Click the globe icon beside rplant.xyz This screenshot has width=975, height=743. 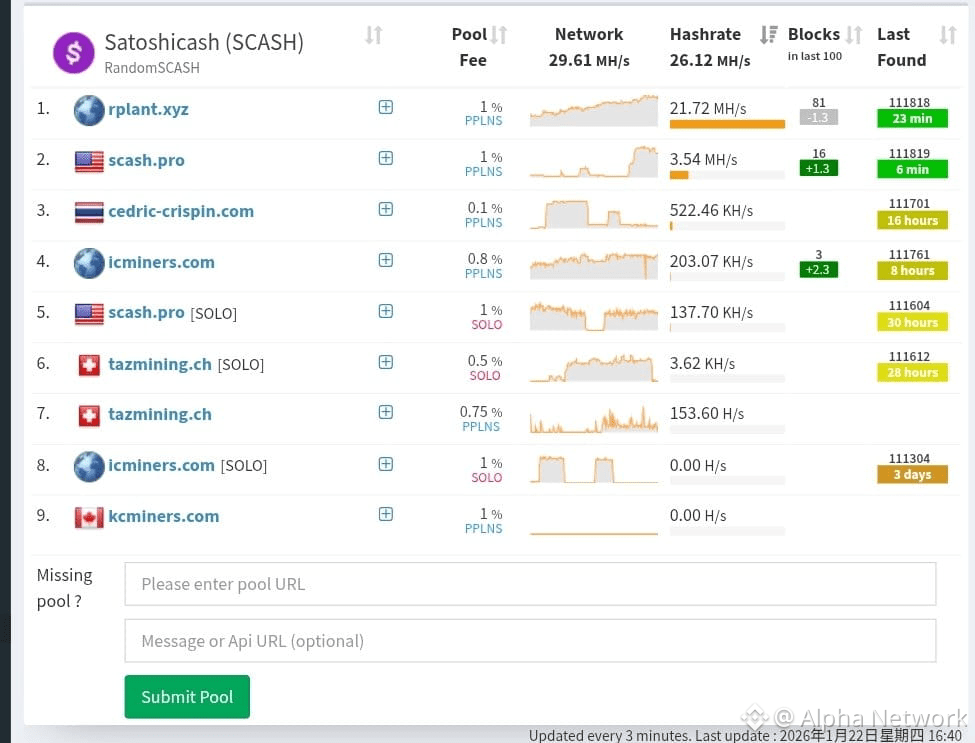89,110
